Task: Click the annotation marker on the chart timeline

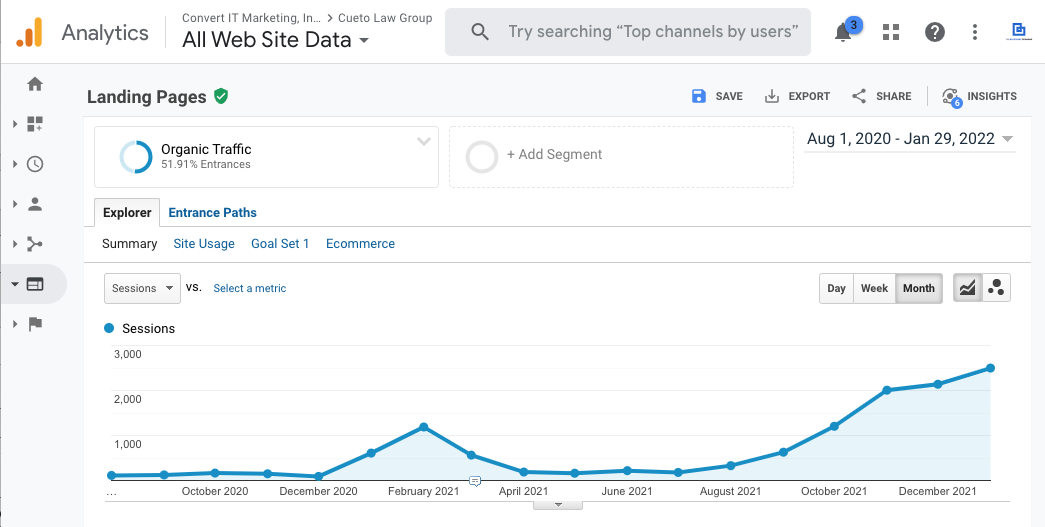Action: (x=475, y=481)
